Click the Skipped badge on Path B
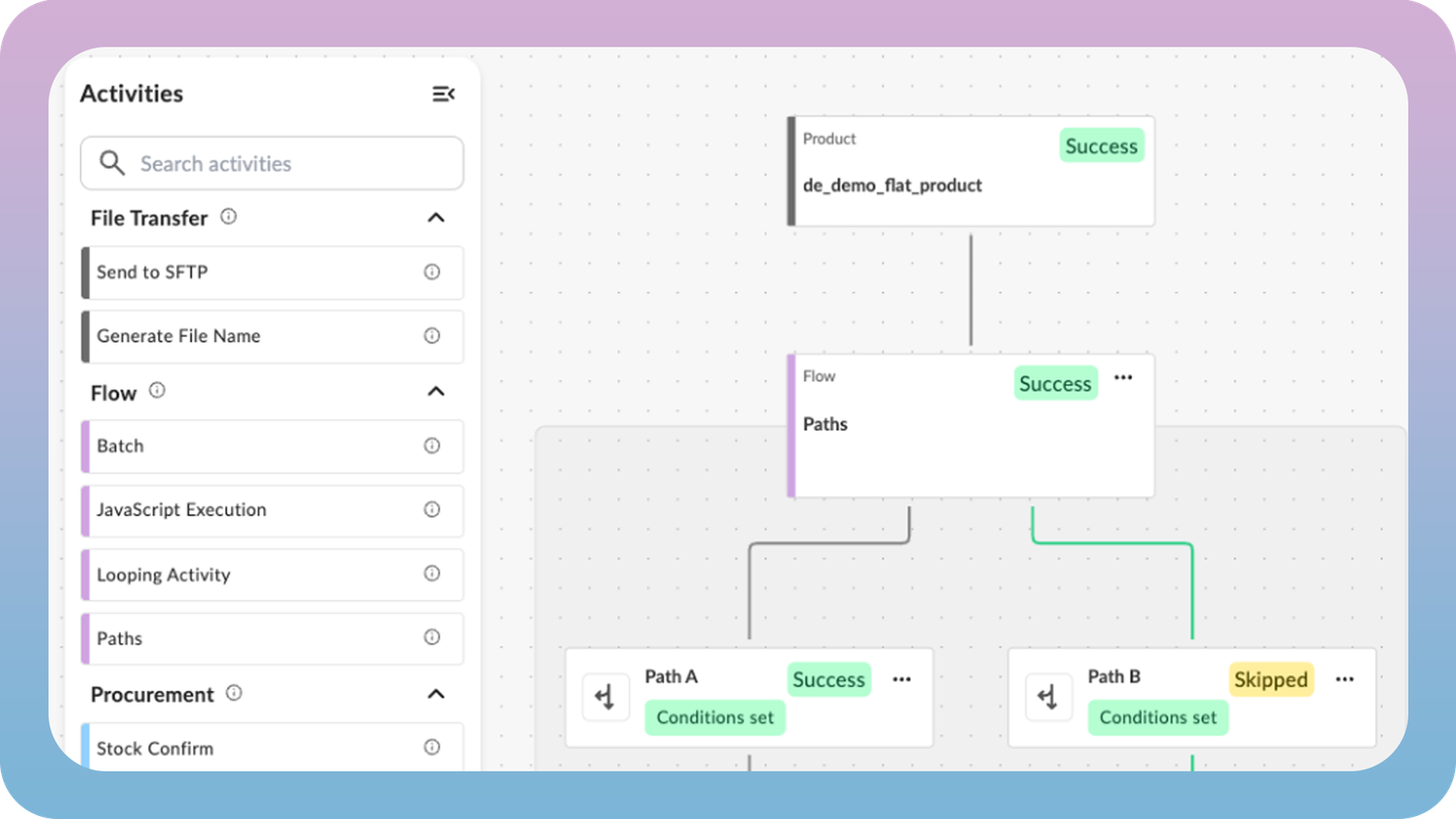The width and height of the screenshot is (1456, 819). tap(1272, 679)
